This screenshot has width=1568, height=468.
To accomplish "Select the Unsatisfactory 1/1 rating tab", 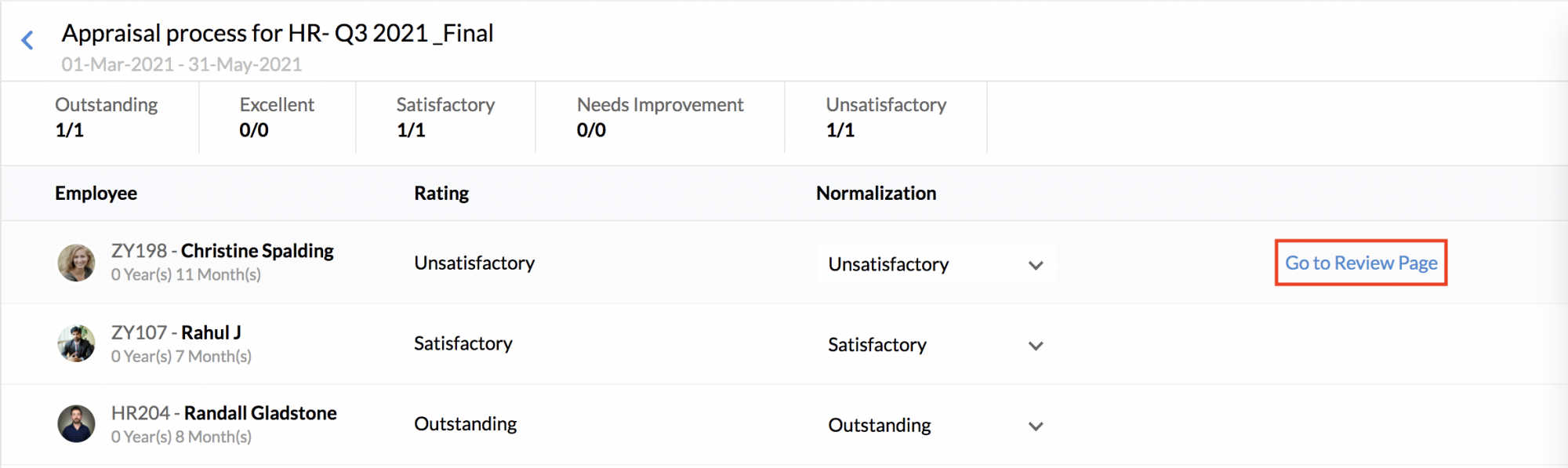I will pos(886,118).
